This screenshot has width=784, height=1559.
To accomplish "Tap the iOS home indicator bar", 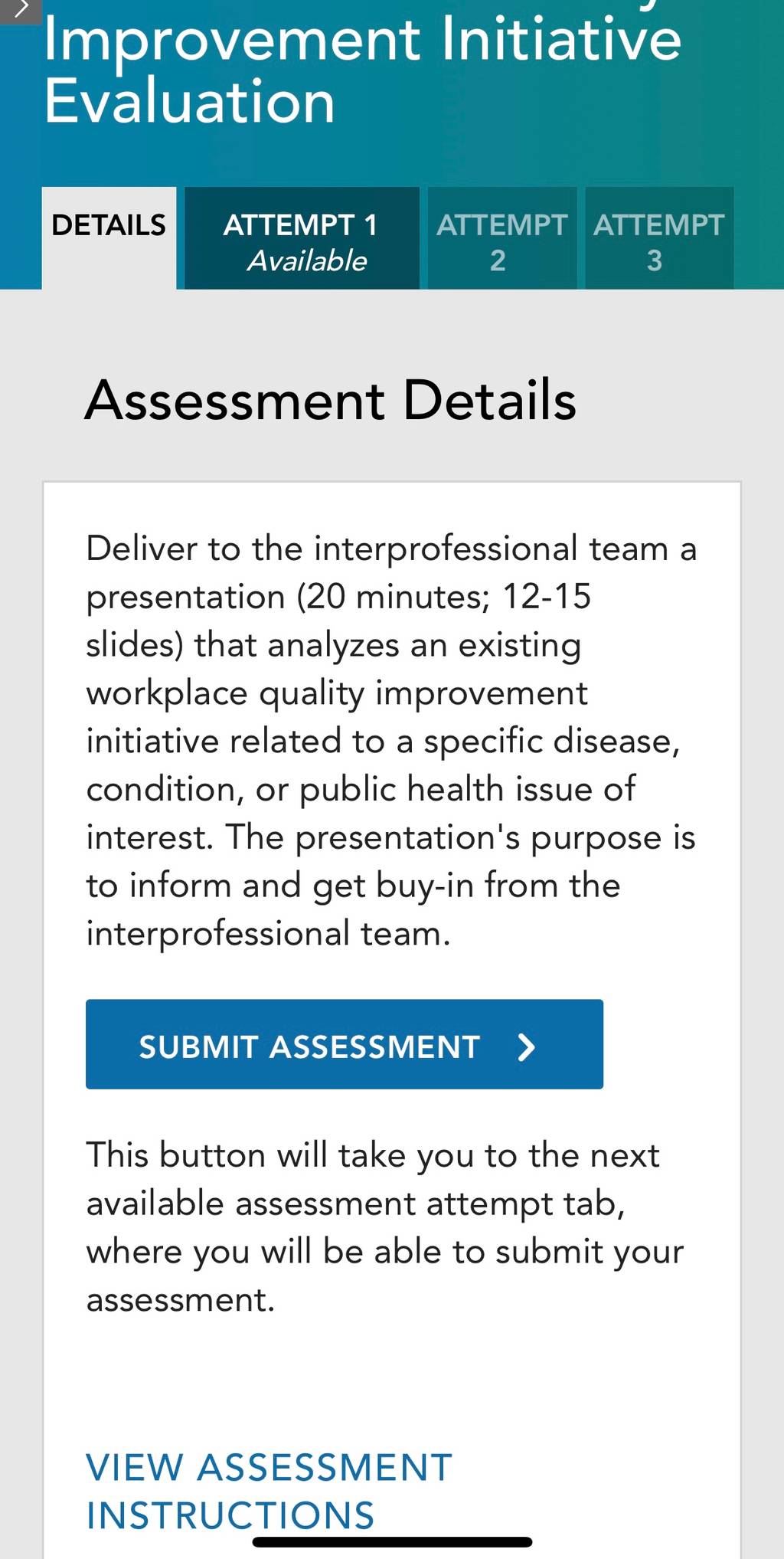I will tap(392, 1541).
